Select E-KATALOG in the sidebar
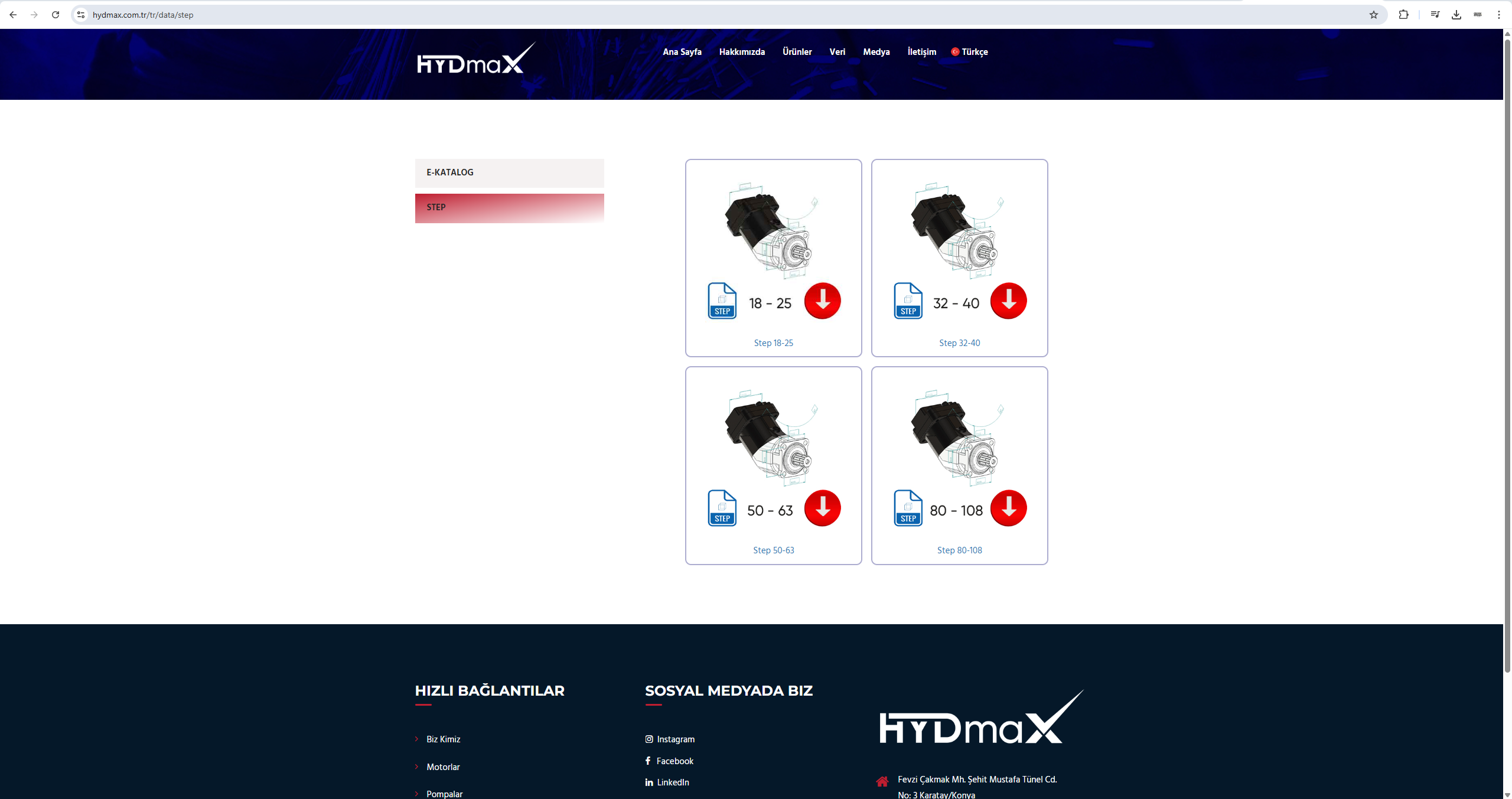 tap(509, 173)
